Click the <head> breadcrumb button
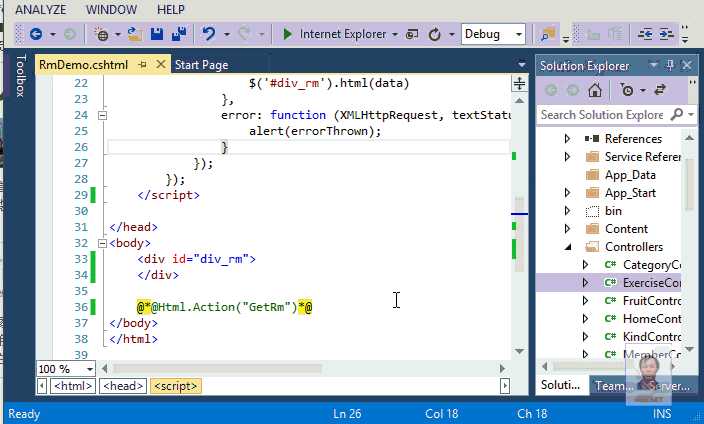704x424 pixels. point(123,386)
